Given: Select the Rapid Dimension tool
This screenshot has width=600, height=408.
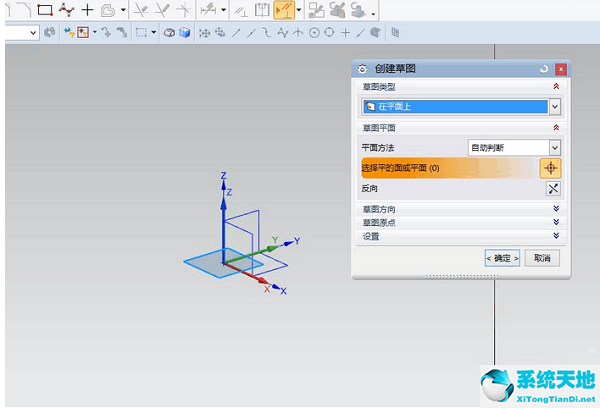Looking at the screenshot, I should (209, 10).
